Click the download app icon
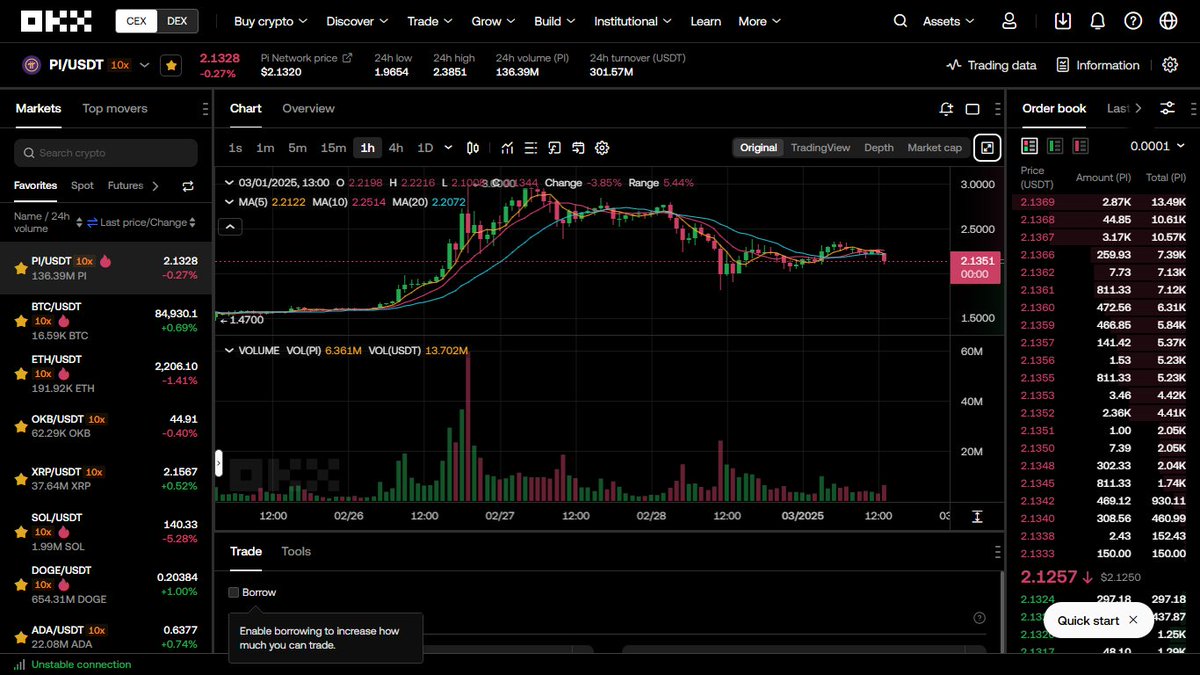Image resolution: width=1200 pixels, height=675 pixels. coord(1063,21)
